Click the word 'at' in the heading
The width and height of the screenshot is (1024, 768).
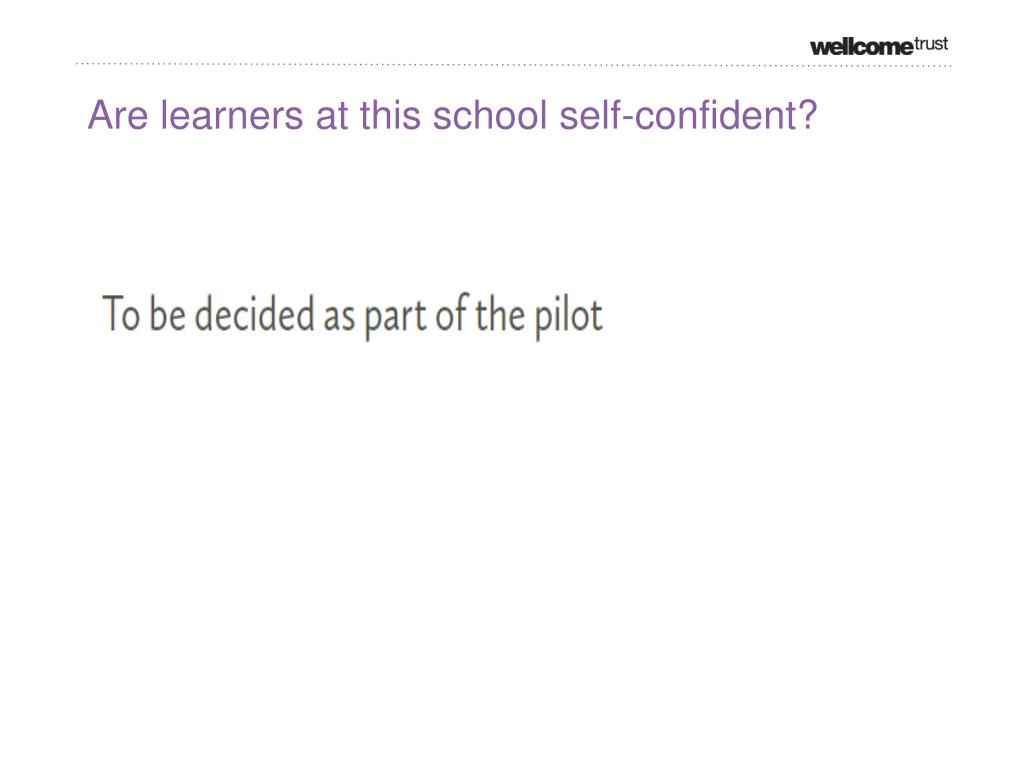[332, 118]
